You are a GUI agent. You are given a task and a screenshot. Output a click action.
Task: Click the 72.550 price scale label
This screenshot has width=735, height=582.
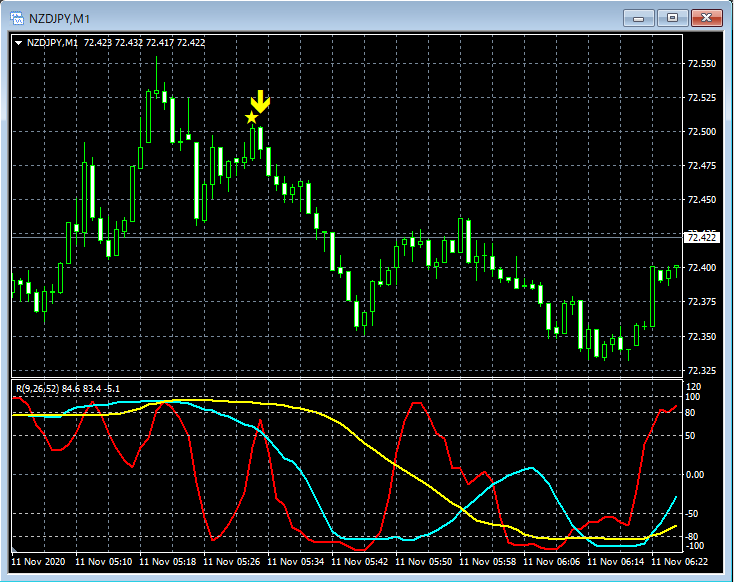[x=702, y=64]
